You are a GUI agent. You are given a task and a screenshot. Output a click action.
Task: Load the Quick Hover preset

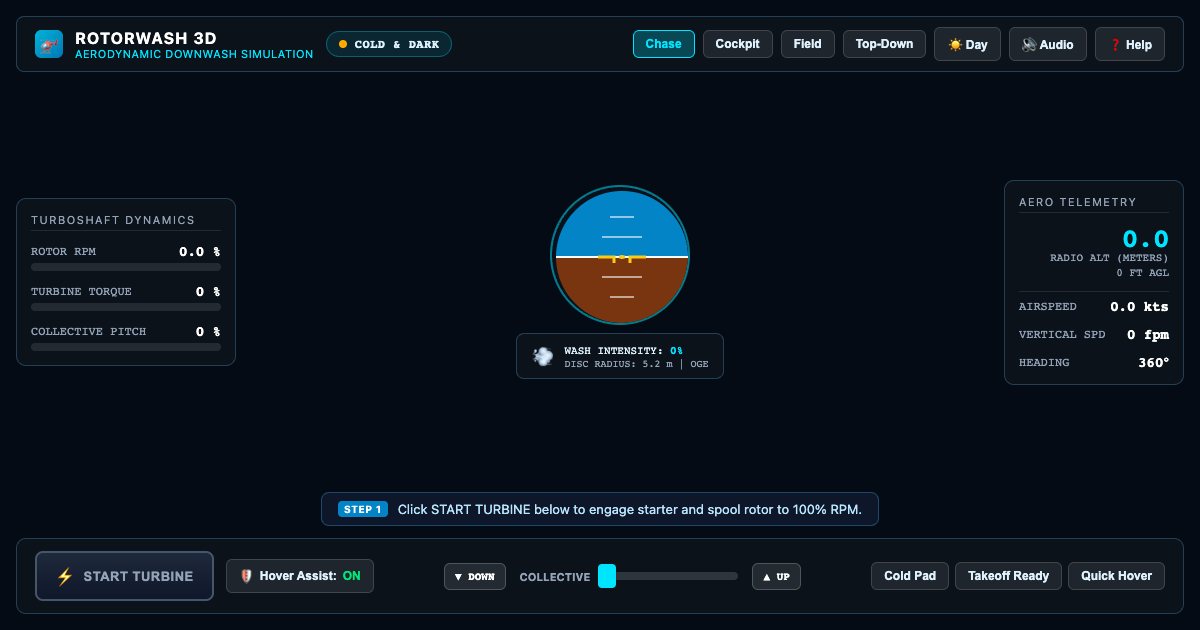coord(1116,576)
